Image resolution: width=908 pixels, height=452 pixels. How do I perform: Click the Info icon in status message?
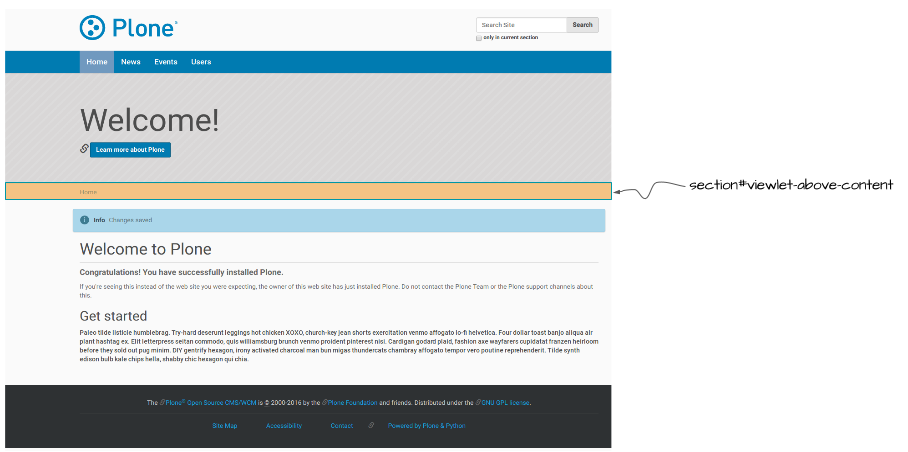(85, 220)
